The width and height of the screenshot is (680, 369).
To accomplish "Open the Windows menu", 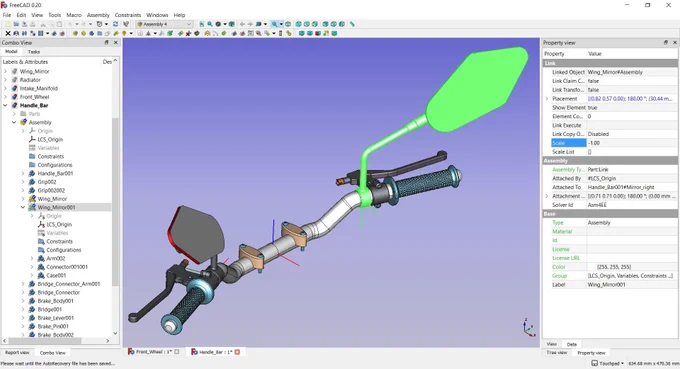I will tap(157, 15).
